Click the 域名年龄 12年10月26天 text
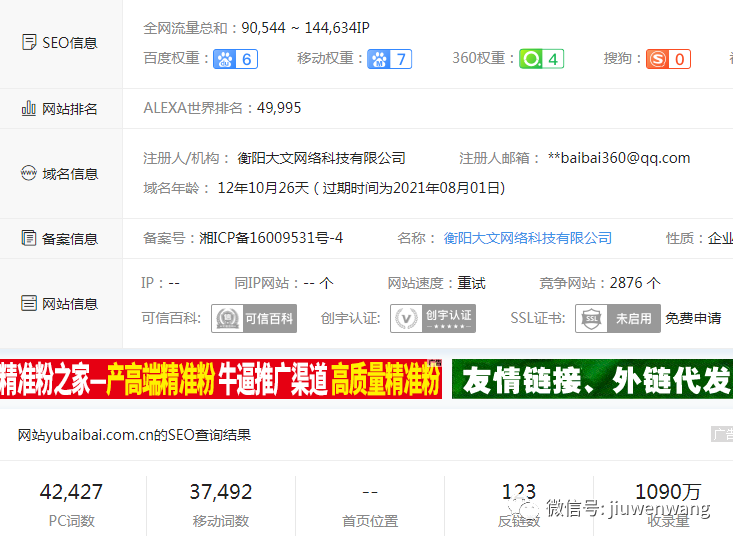The height and width of the screenshot is (542, 733). click(263, 188)
